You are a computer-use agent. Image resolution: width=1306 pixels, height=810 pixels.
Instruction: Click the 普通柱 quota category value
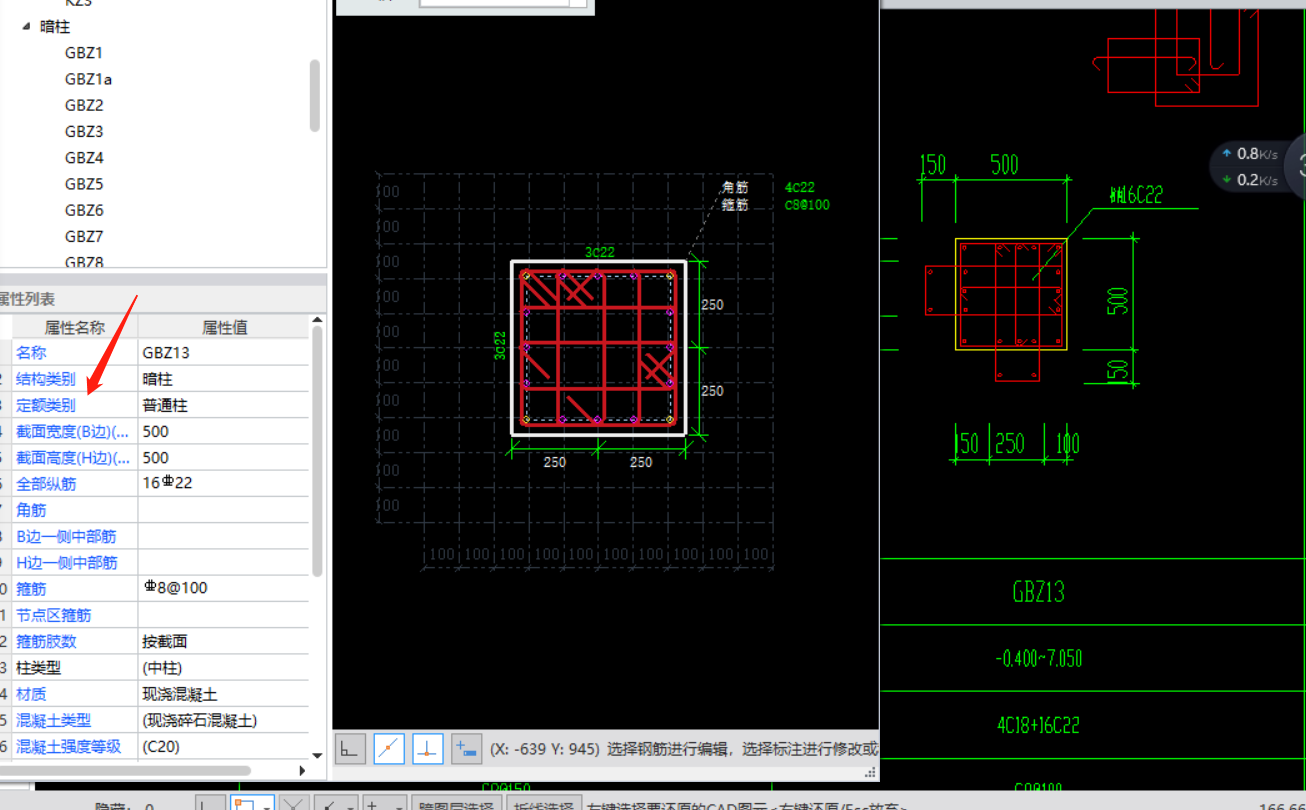(x=224, y=405)
